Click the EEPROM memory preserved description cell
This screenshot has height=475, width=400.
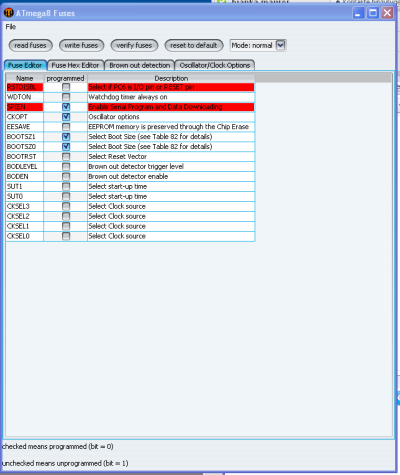(x=171, y=127)
